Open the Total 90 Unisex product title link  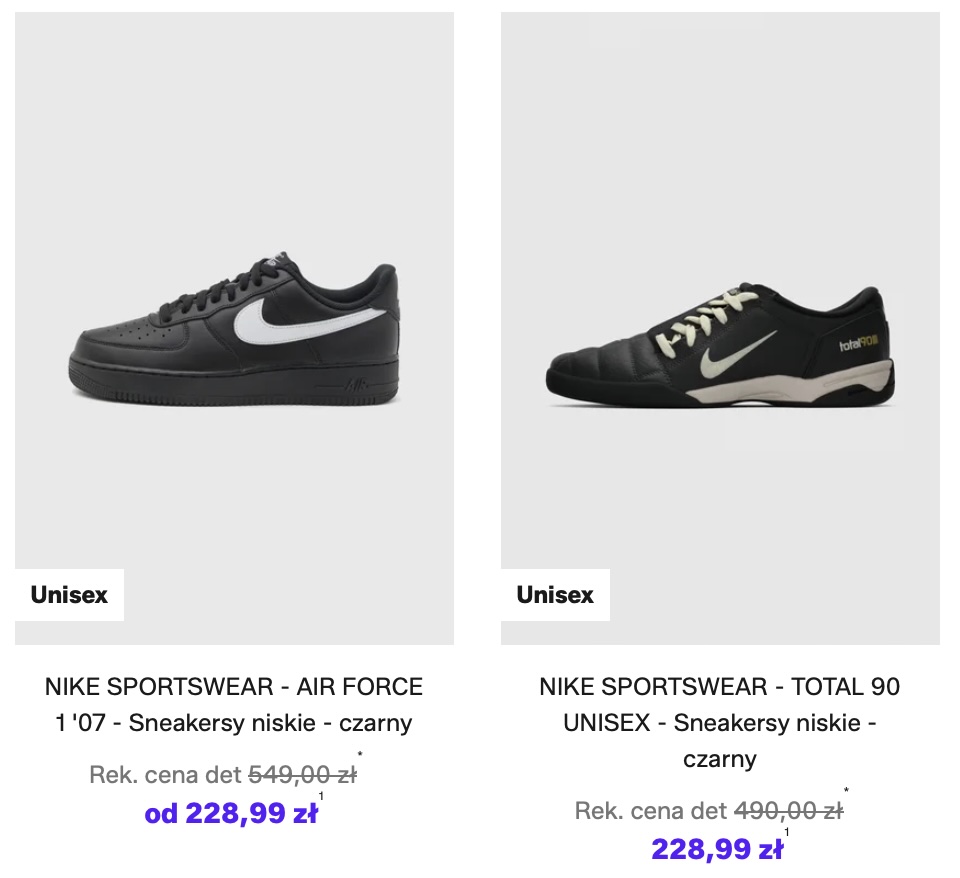pyautogui.click(x=720, y=723)
